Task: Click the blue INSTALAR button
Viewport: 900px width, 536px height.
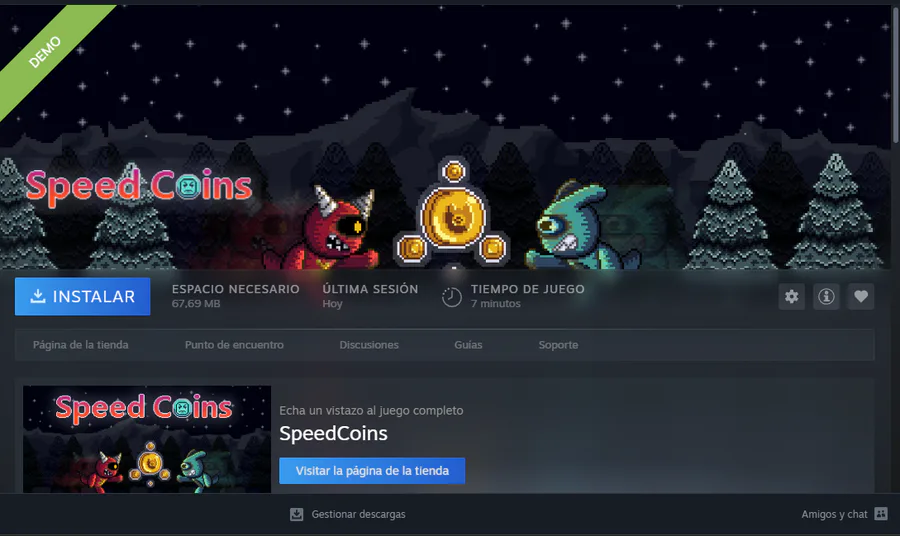Action: click(83, 296)
